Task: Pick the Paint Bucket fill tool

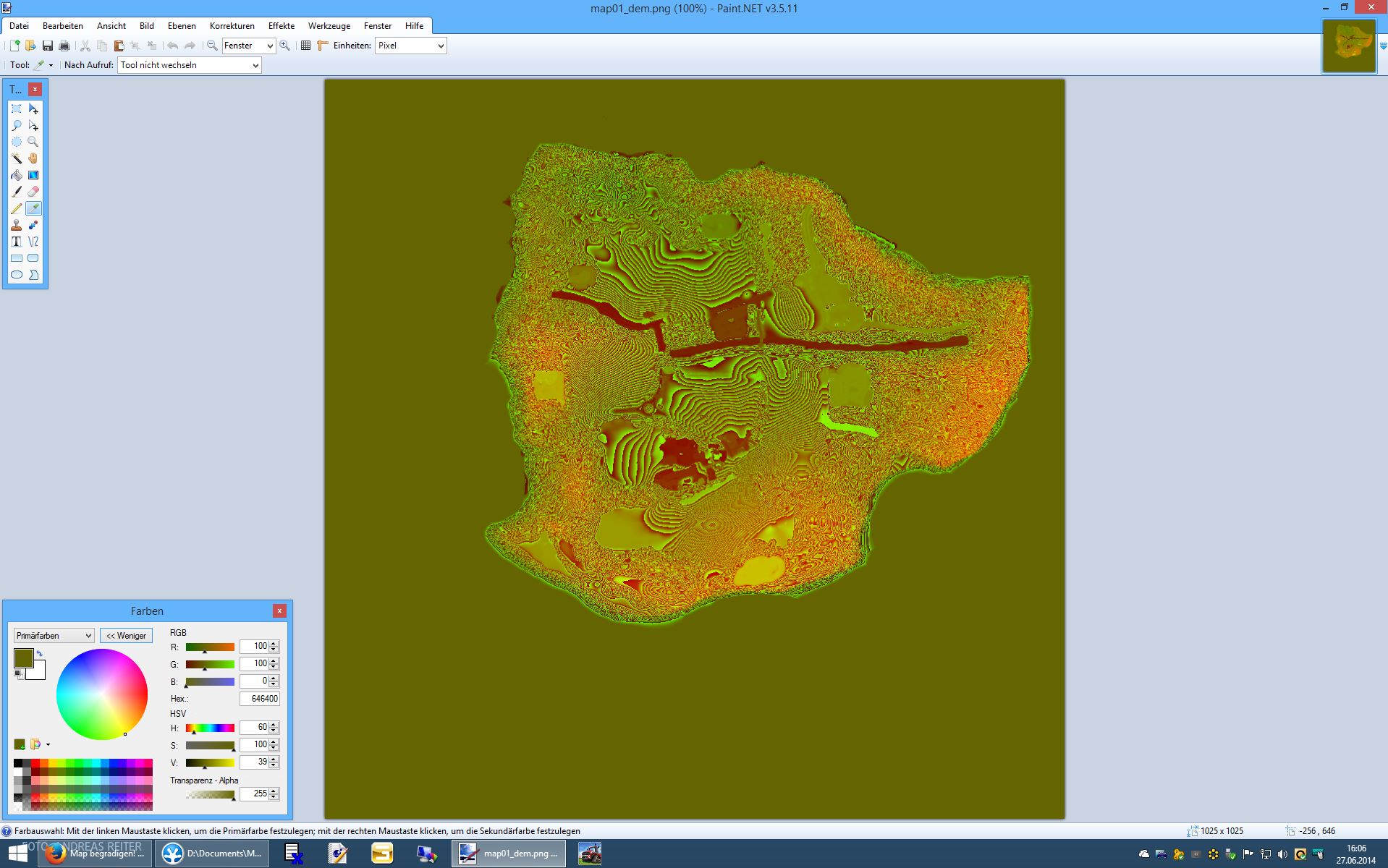Action: pos(16,175)
